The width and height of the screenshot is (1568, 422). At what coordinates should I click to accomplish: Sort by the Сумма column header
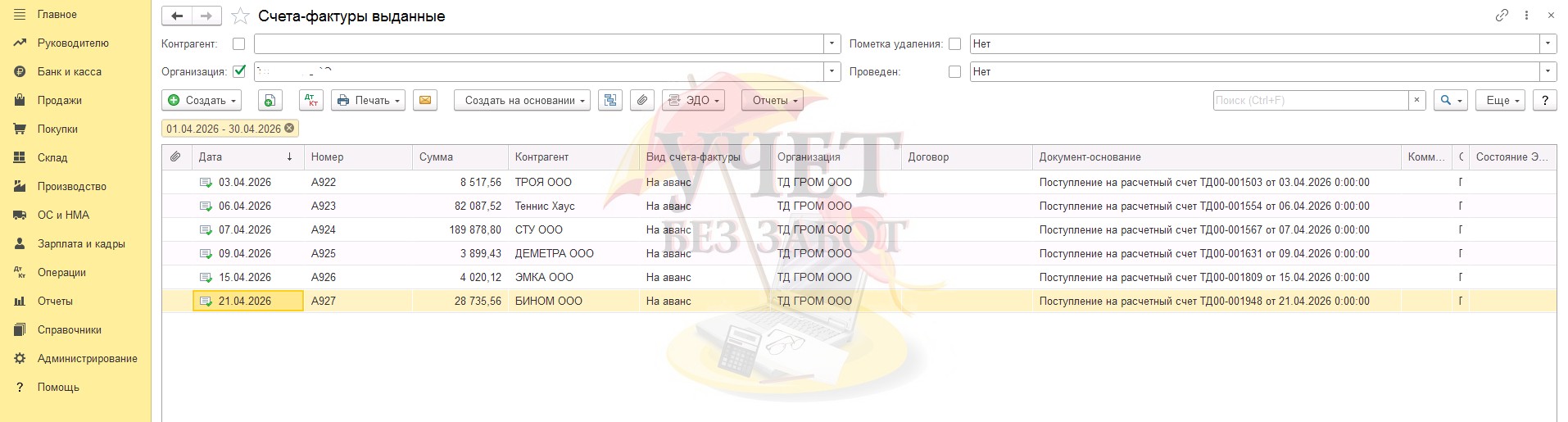(x=460, y=157)
